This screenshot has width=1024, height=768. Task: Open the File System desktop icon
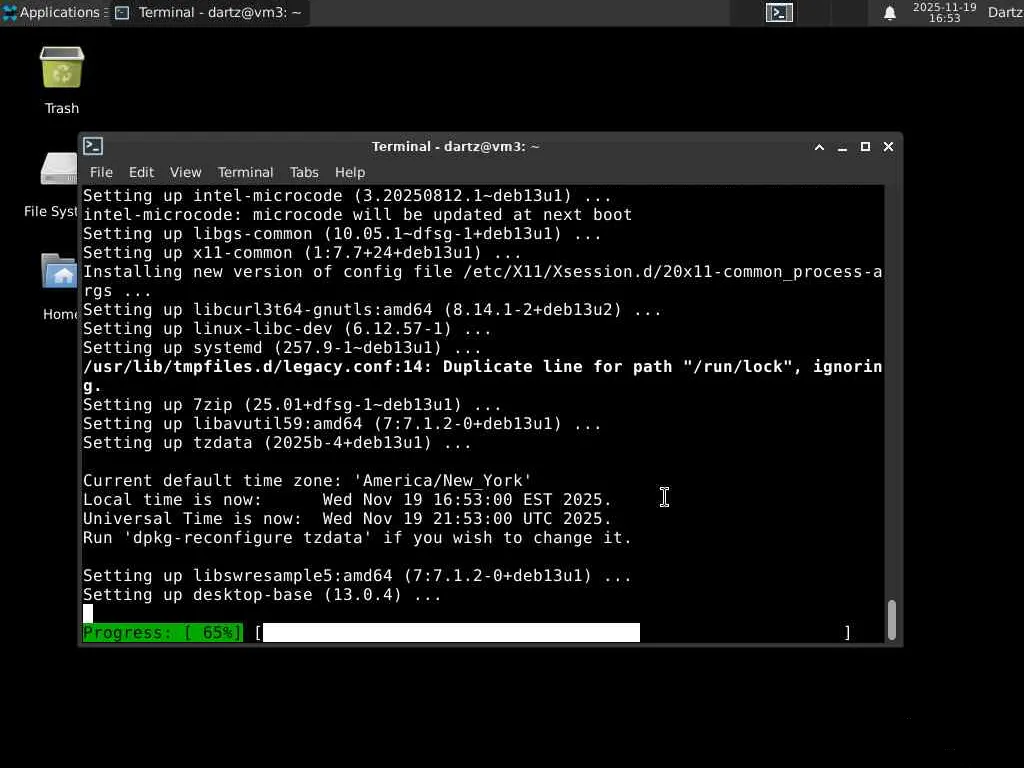59,170
